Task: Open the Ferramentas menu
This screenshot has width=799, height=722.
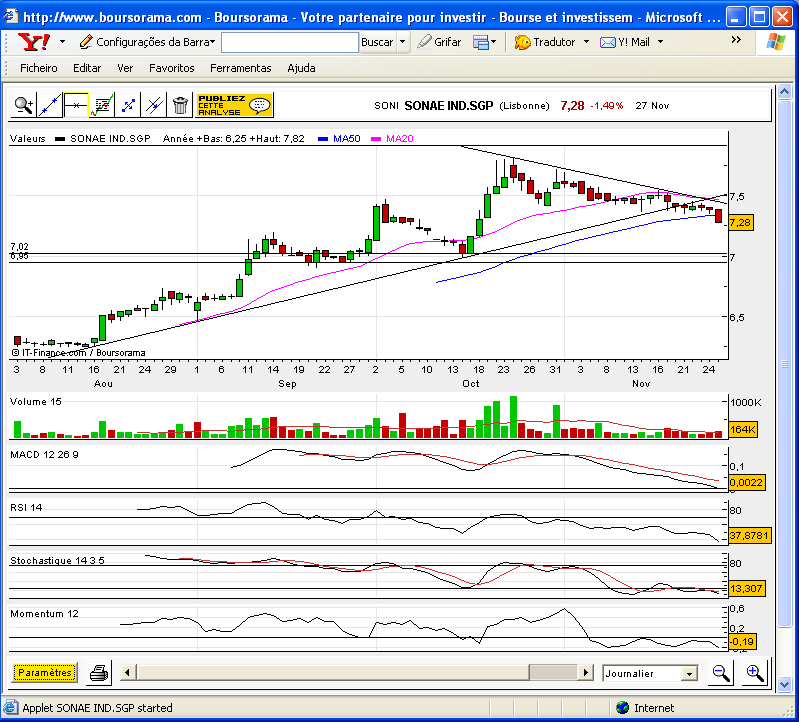Action: coord(241,68)
